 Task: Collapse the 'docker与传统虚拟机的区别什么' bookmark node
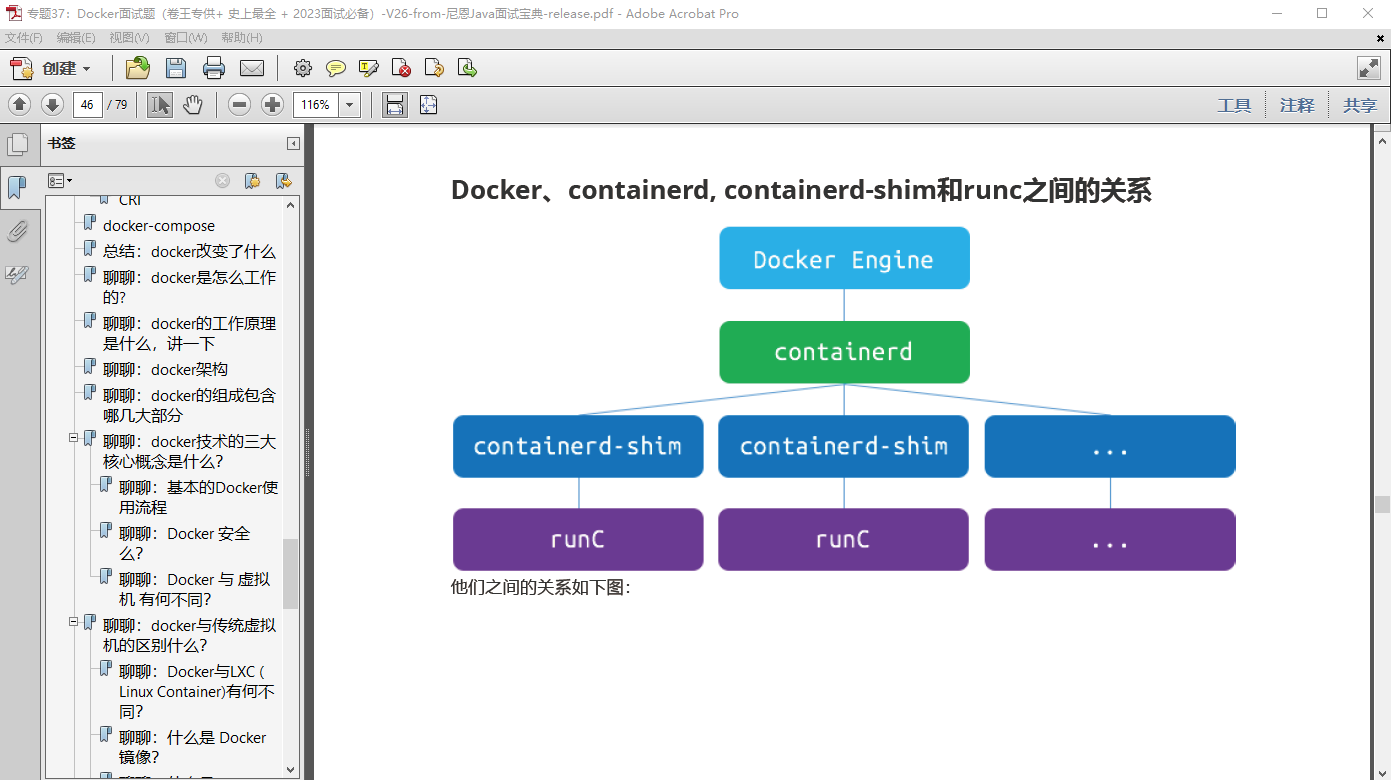click(x=73, y=622)
